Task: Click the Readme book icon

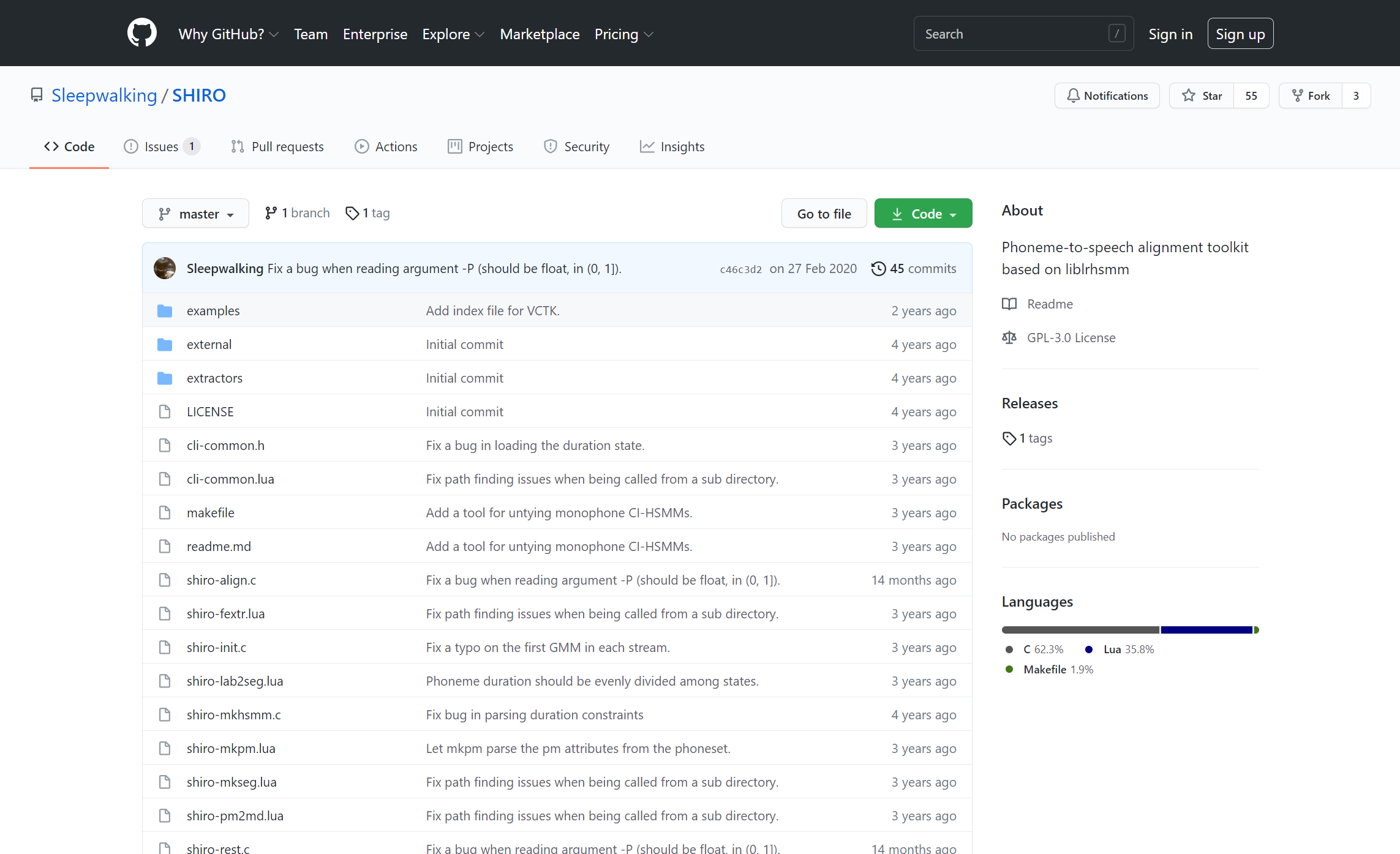Action: click(1009, 304)
